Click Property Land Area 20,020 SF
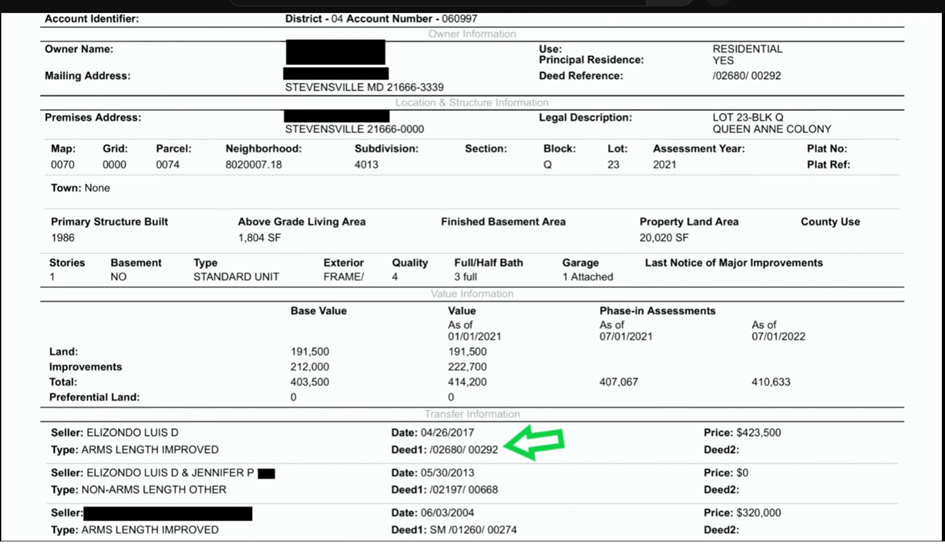This screenshot has width=945, height=547. [x=664, y=237]
